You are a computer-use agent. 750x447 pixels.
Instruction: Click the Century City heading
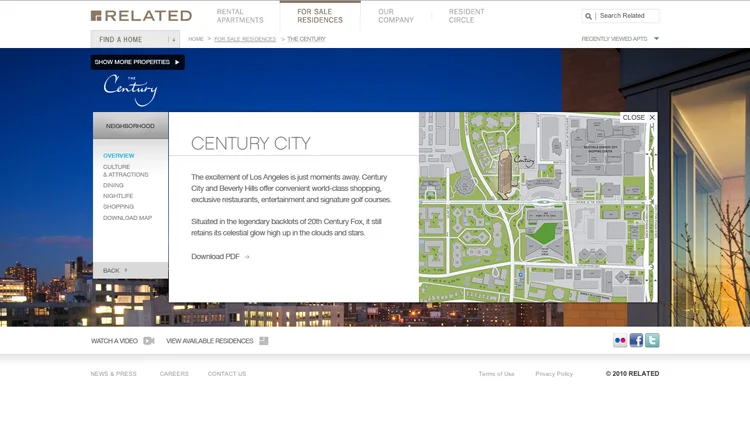point(251,143)
